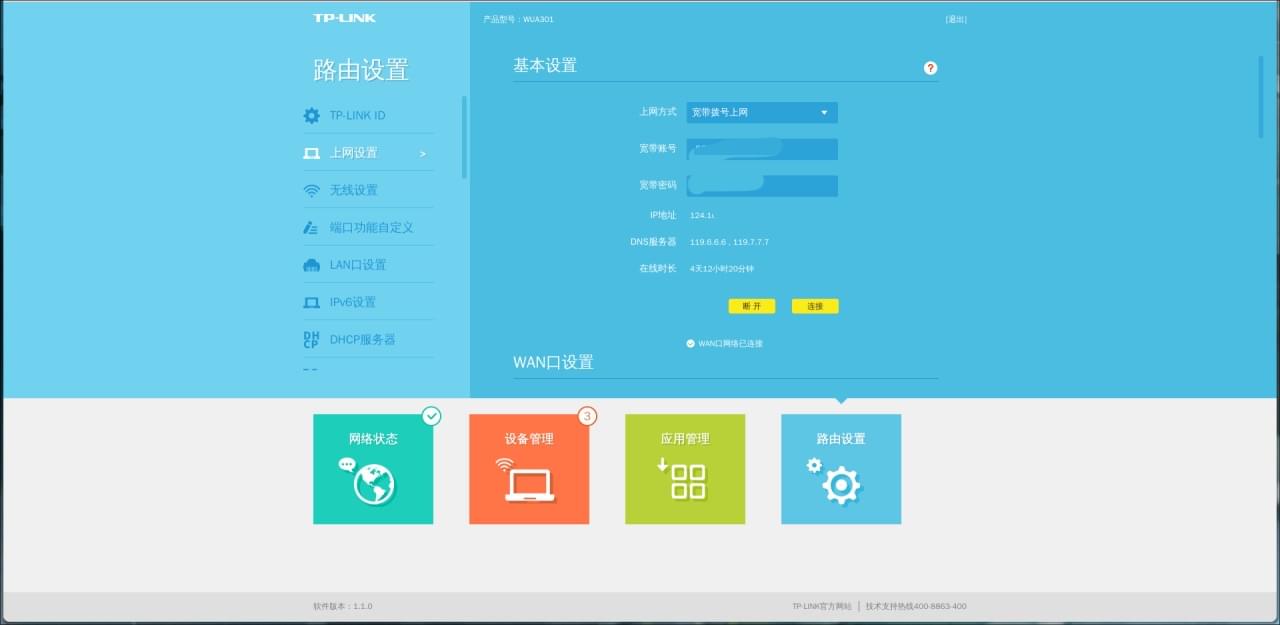
Task: Click the sidebar menu scrollbar
Action: click(464, 137)
